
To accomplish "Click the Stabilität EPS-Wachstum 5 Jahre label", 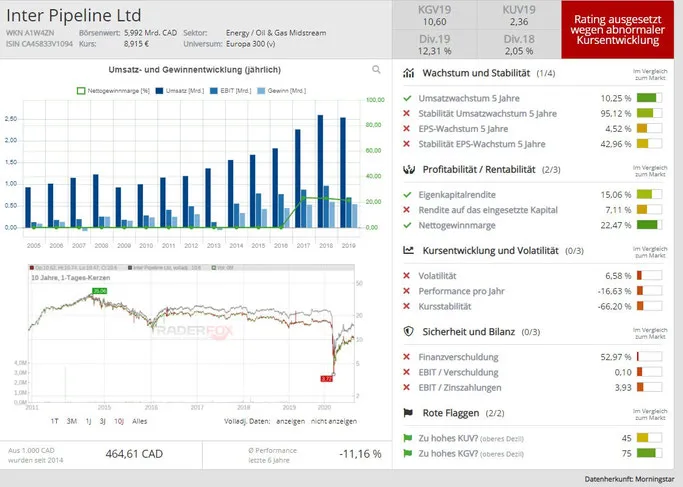I will pyautogui.click(x=482, y=144).
